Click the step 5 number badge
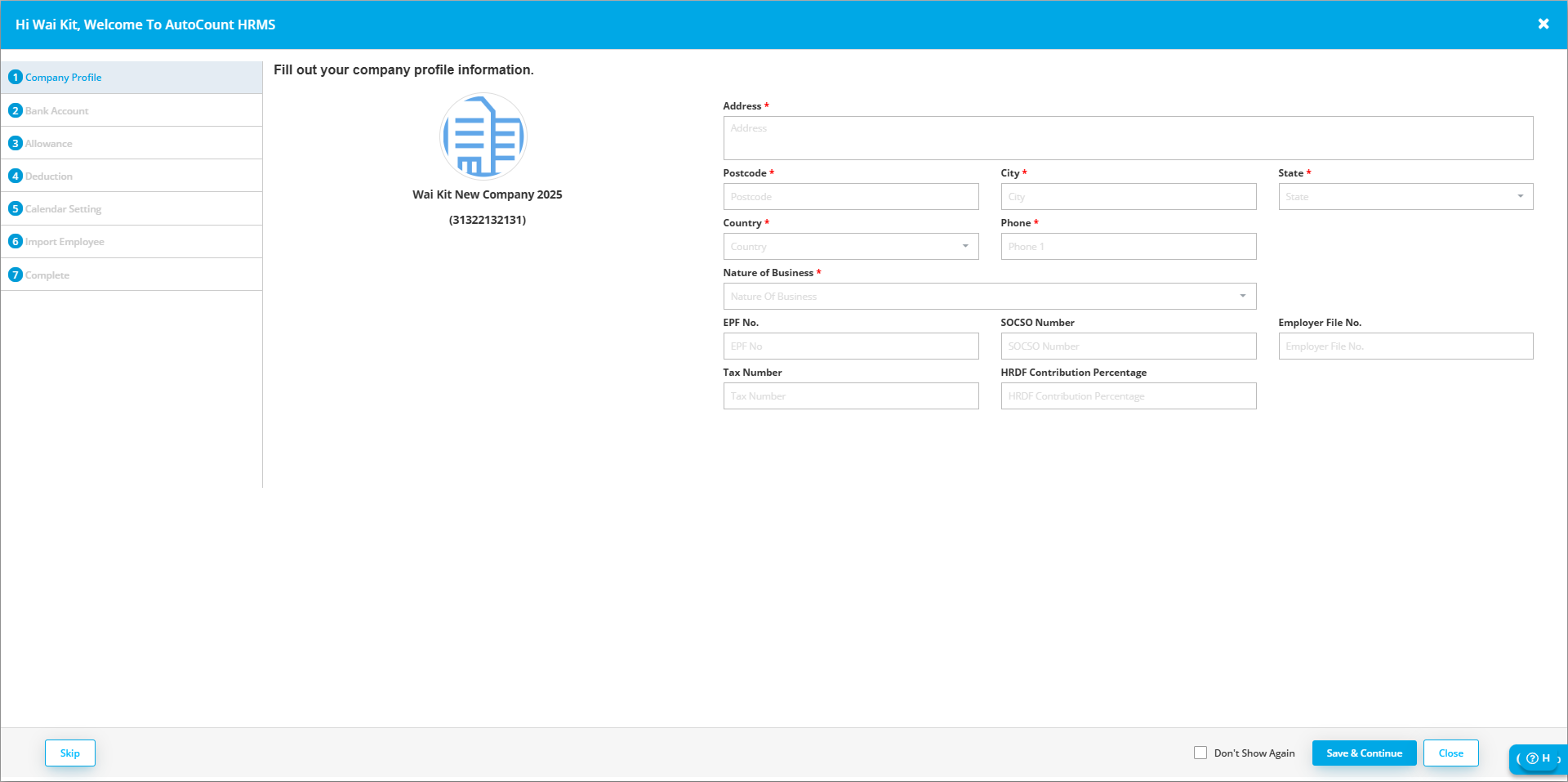The width and height of the screenshot is (1568, 782). [x=16, y=208]
